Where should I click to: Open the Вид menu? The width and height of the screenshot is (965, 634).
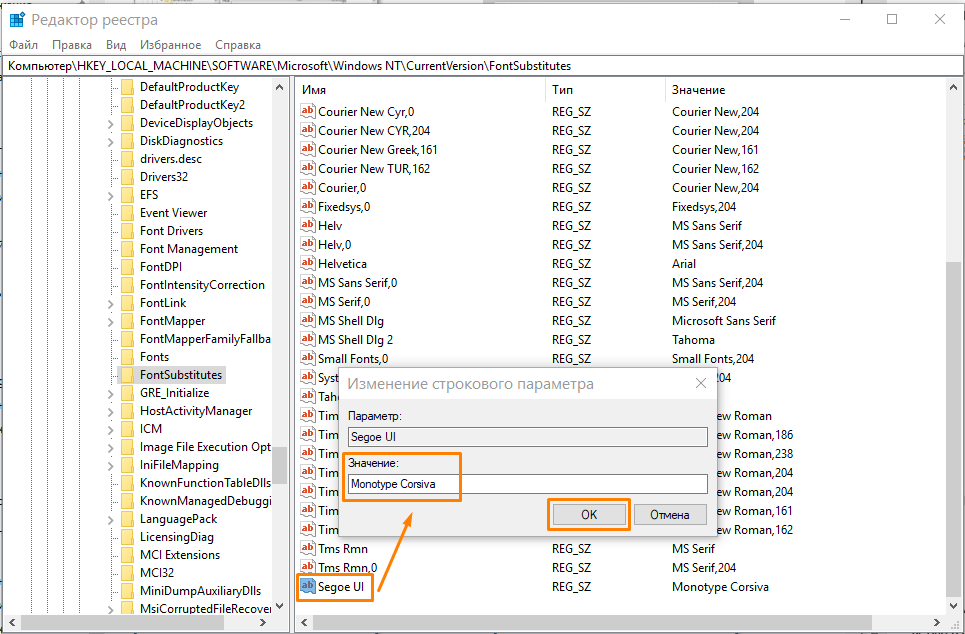[x=116, y=45]
